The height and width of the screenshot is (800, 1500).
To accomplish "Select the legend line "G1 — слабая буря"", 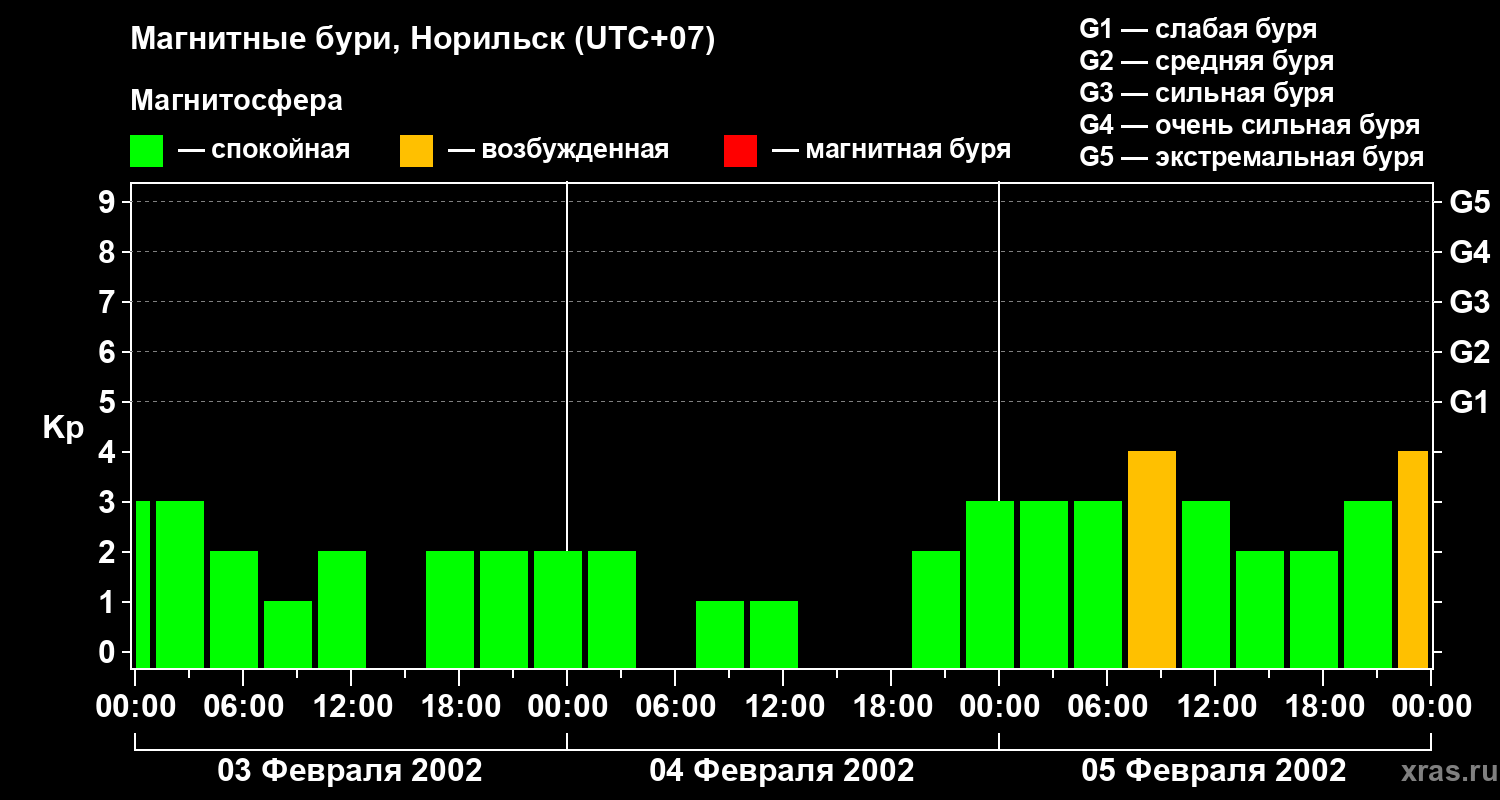I will coord(1198,29).
